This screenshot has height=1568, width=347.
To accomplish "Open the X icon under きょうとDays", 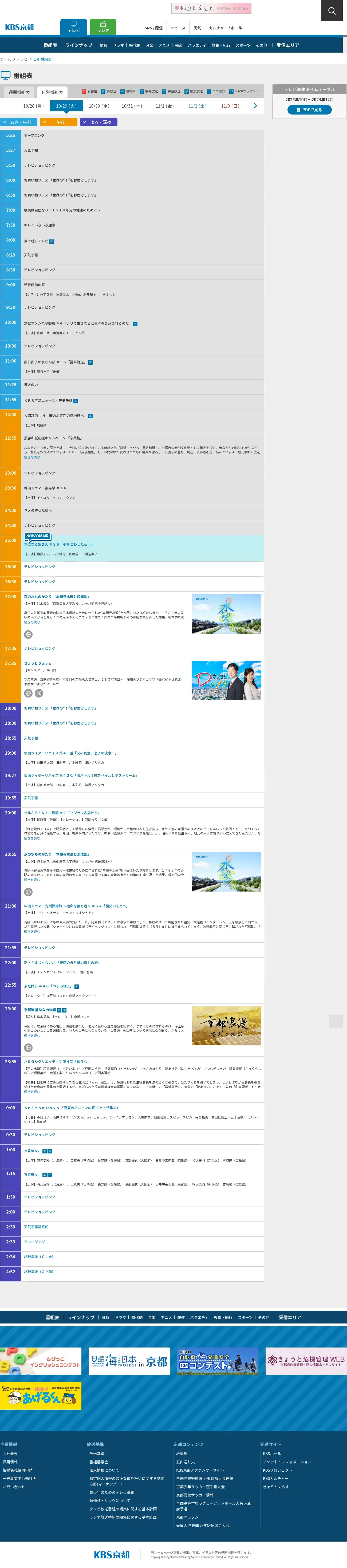I will [x=39, y=693].
